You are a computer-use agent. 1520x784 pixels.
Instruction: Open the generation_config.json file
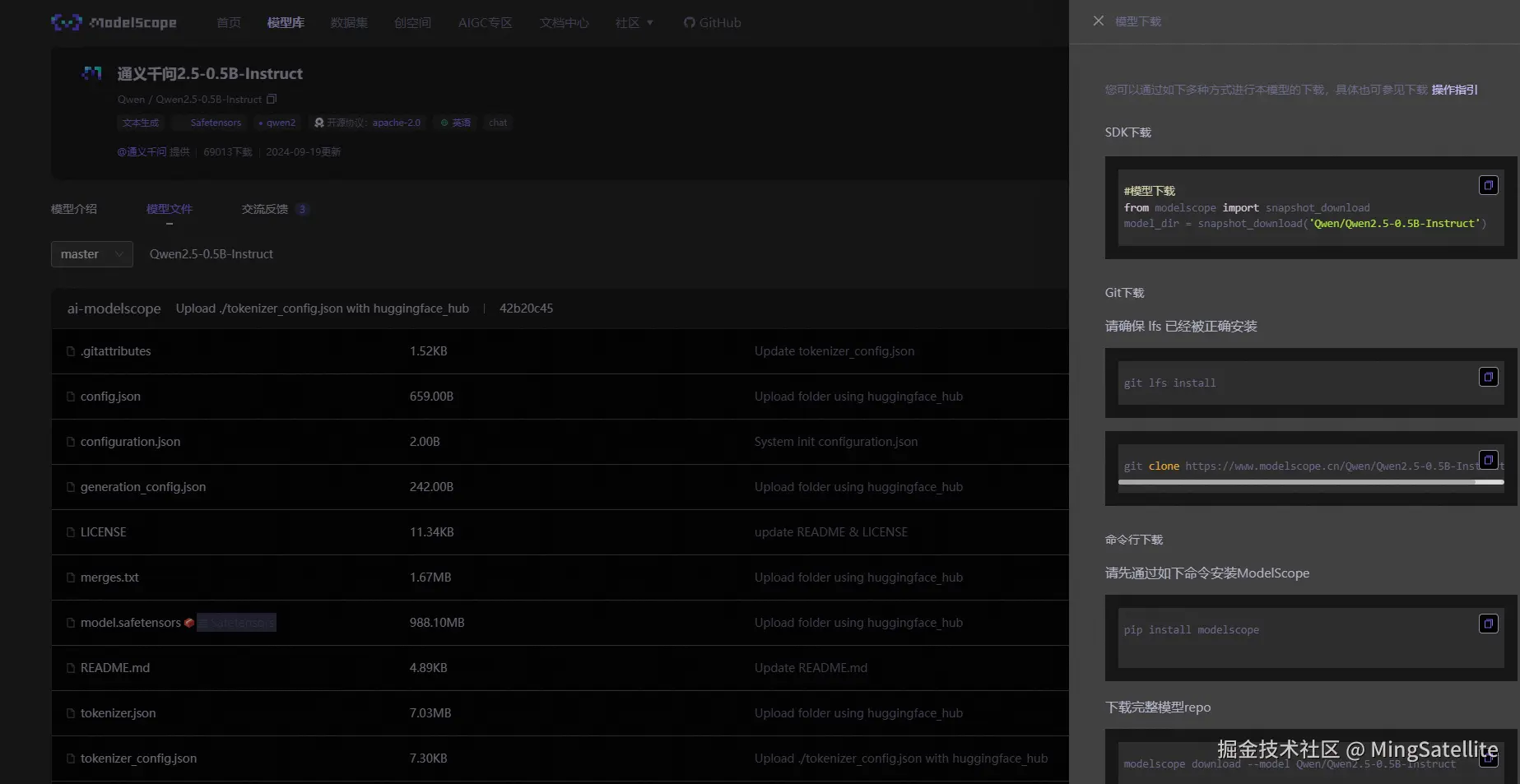[143, 487]
